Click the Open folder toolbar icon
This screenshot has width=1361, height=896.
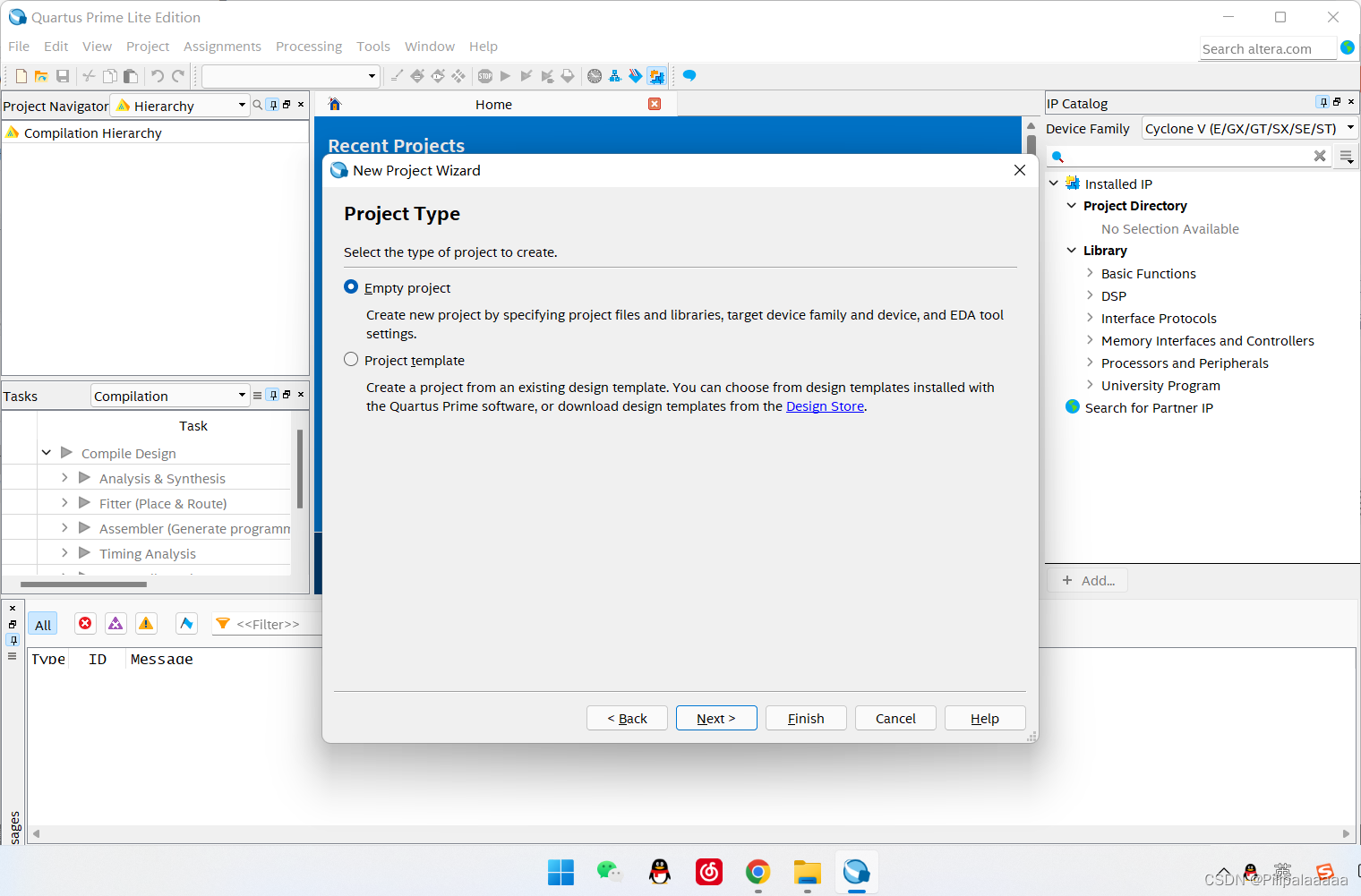coord(41,76)
